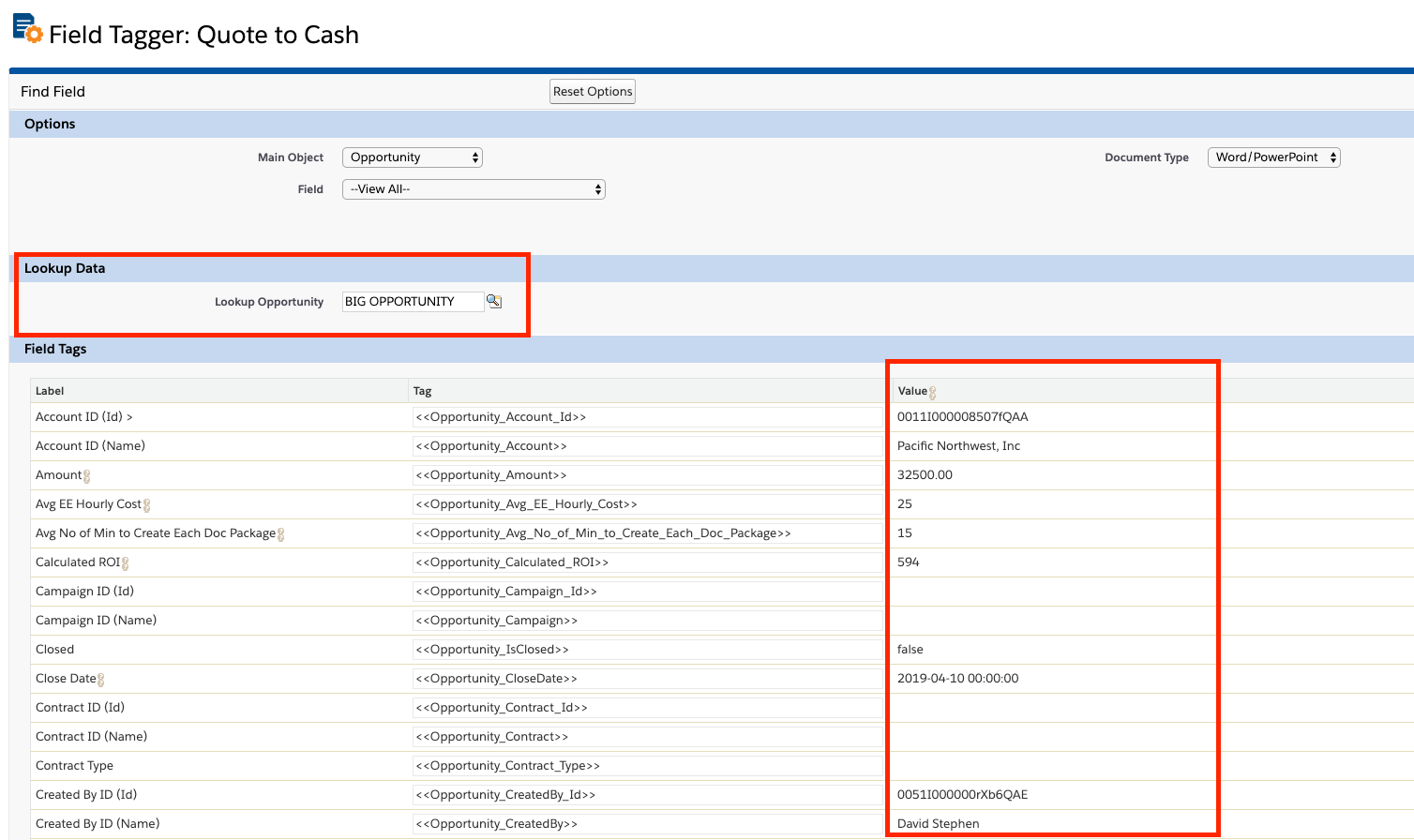Screen dimensions: 1414x840
Task: Open the Lookup Opportunity search magnifier icon
Action: tap(494, 301)
